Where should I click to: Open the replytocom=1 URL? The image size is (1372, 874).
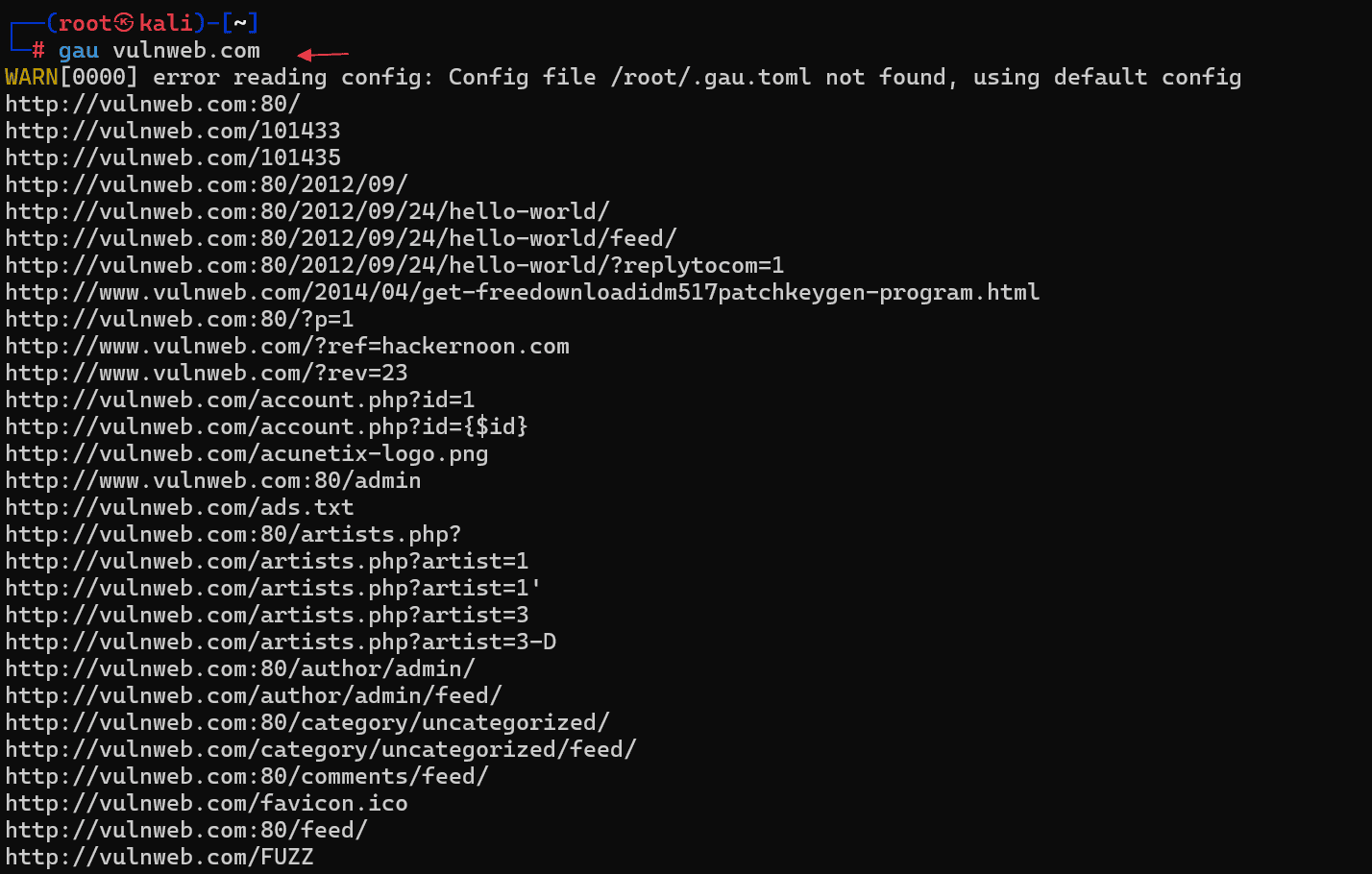(x=395, y=265)
